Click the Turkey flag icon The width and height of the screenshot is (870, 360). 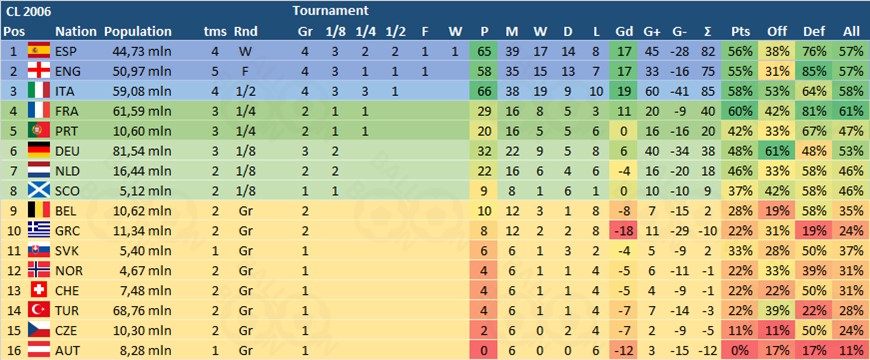point(39,310)
